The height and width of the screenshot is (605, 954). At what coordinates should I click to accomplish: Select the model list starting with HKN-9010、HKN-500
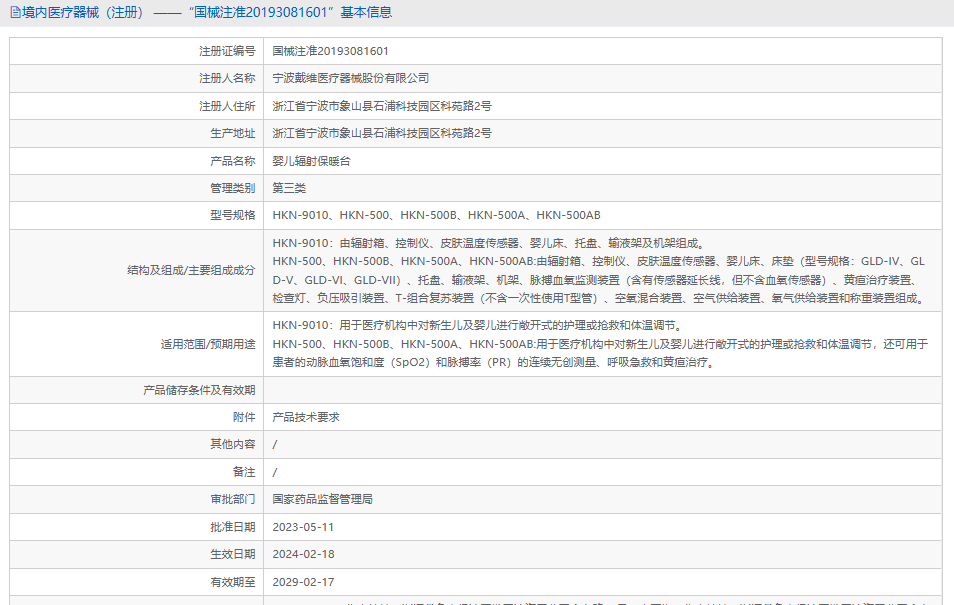pyautogui.click(x=436, y=215)
